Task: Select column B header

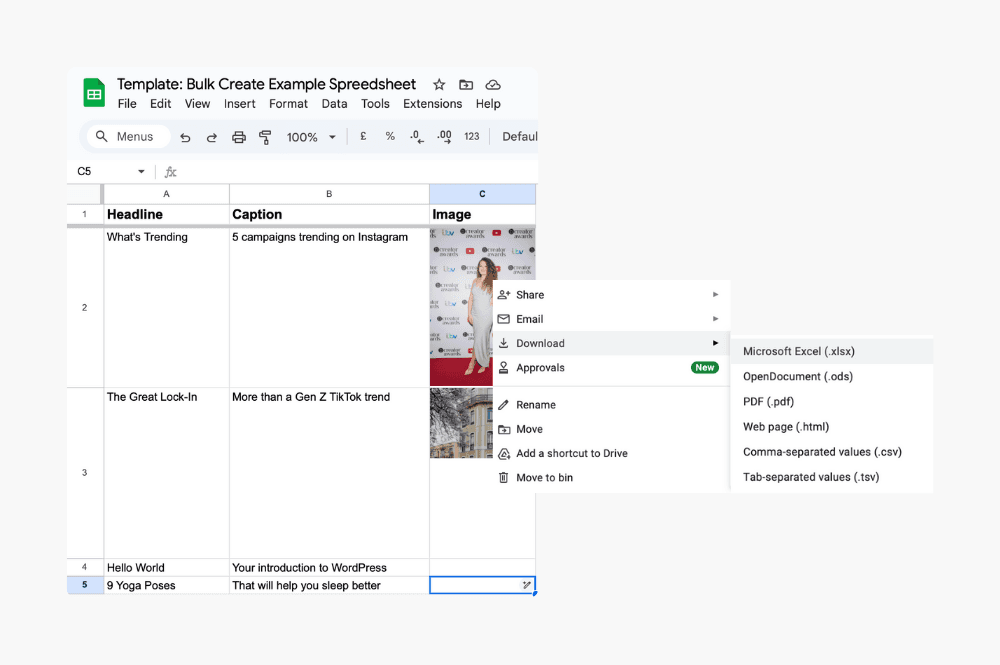Action: point(329,194)
